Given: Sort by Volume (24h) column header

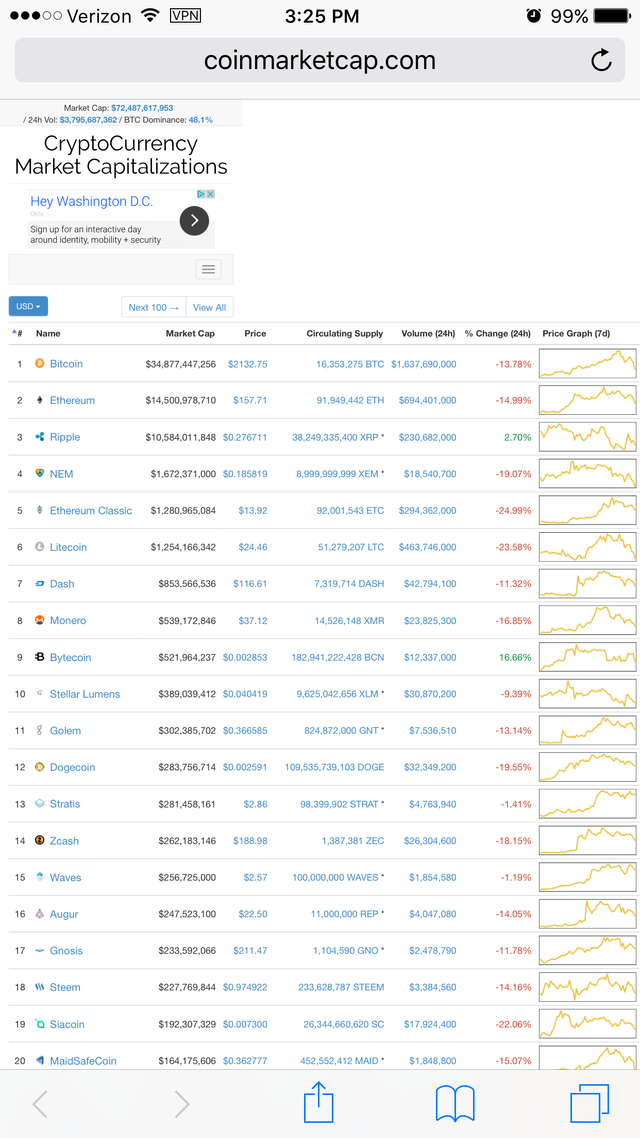Looking at the screenshot, I should [x=428, y=334].
